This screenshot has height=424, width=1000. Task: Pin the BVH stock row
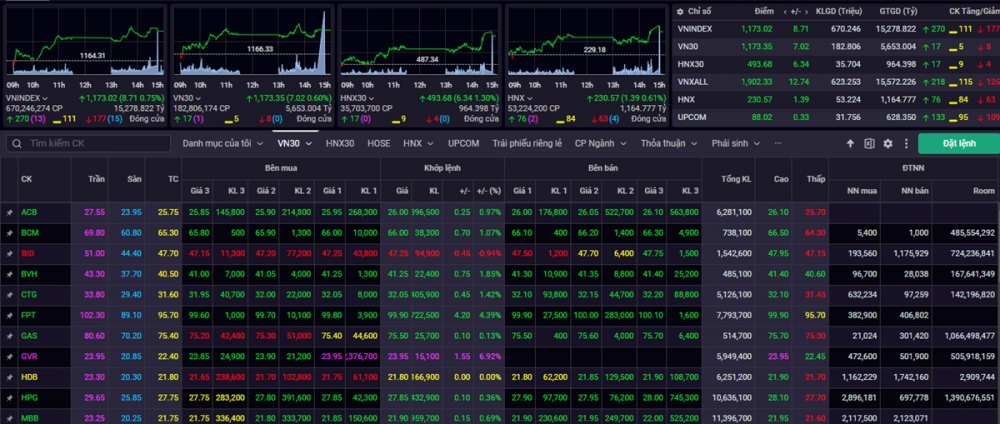(x=9, y=274)
